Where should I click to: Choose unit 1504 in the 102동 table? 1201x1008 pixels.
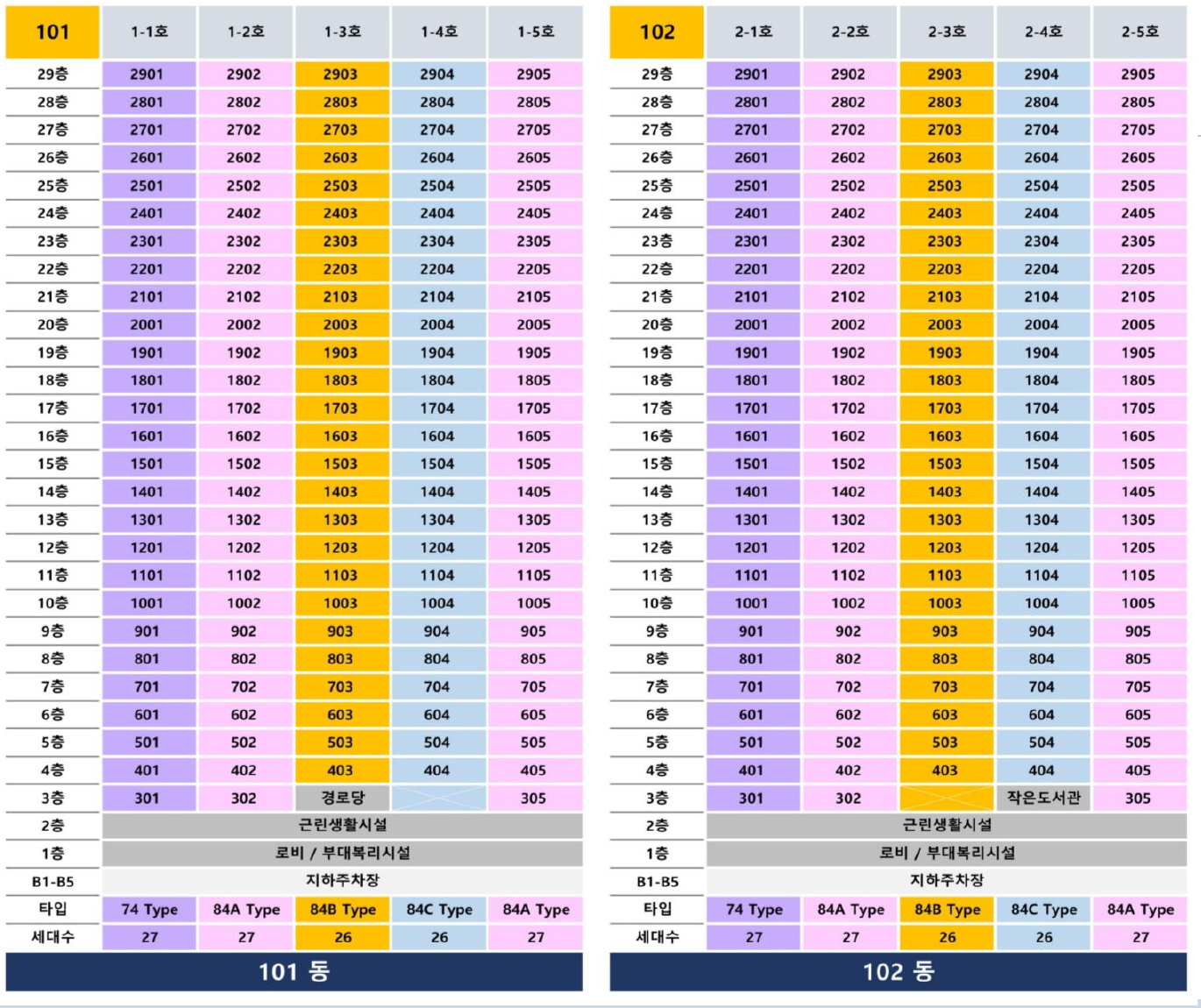[1041, 464]
